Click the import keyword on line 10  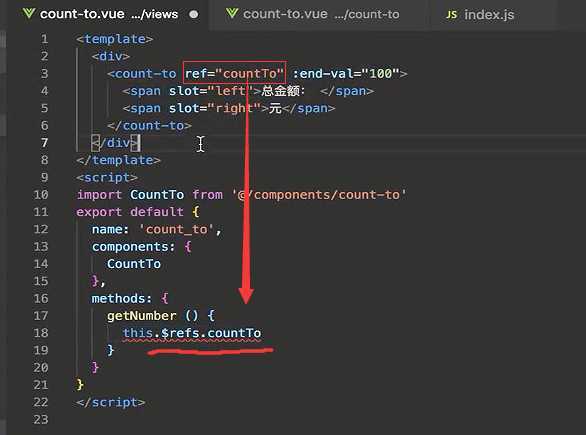coord(99,195)
